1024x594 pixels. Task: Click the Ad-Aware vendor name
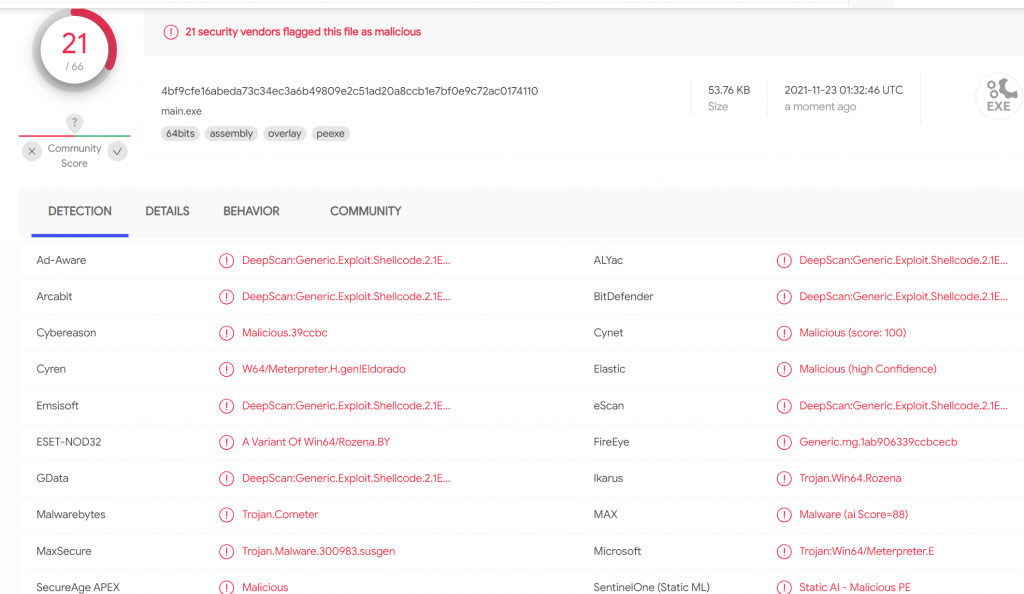pos(61,260)
